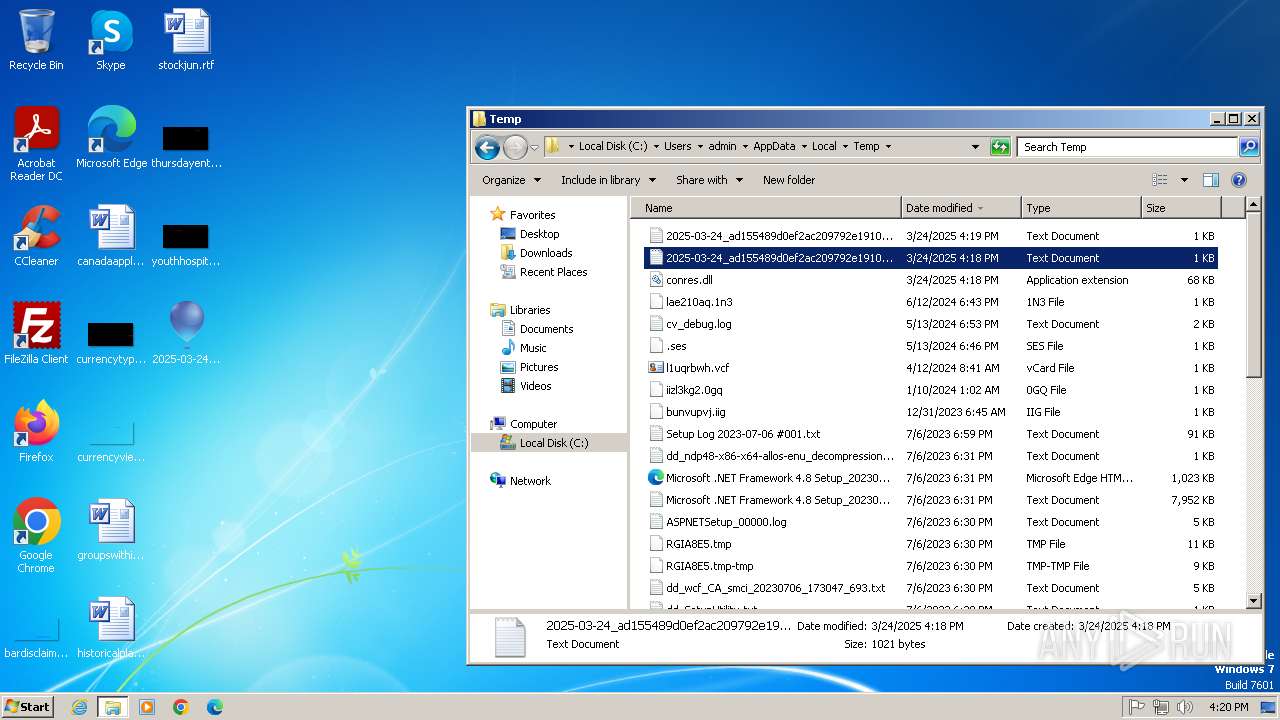Select Pictures library
Screen dimensions: 1280x720
click(539, 367)
